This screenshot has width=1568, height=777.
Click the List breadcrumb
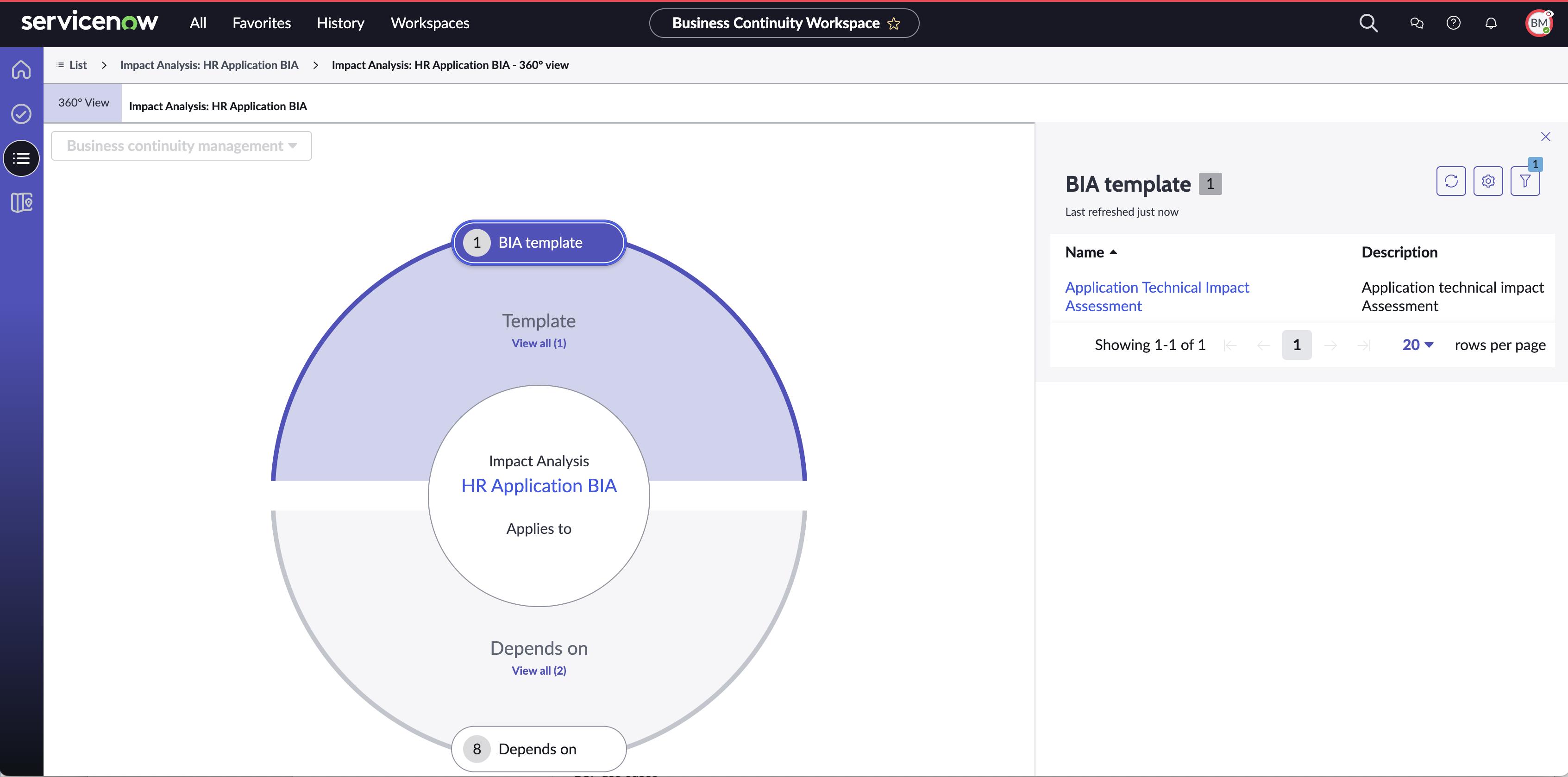point(72,65)
